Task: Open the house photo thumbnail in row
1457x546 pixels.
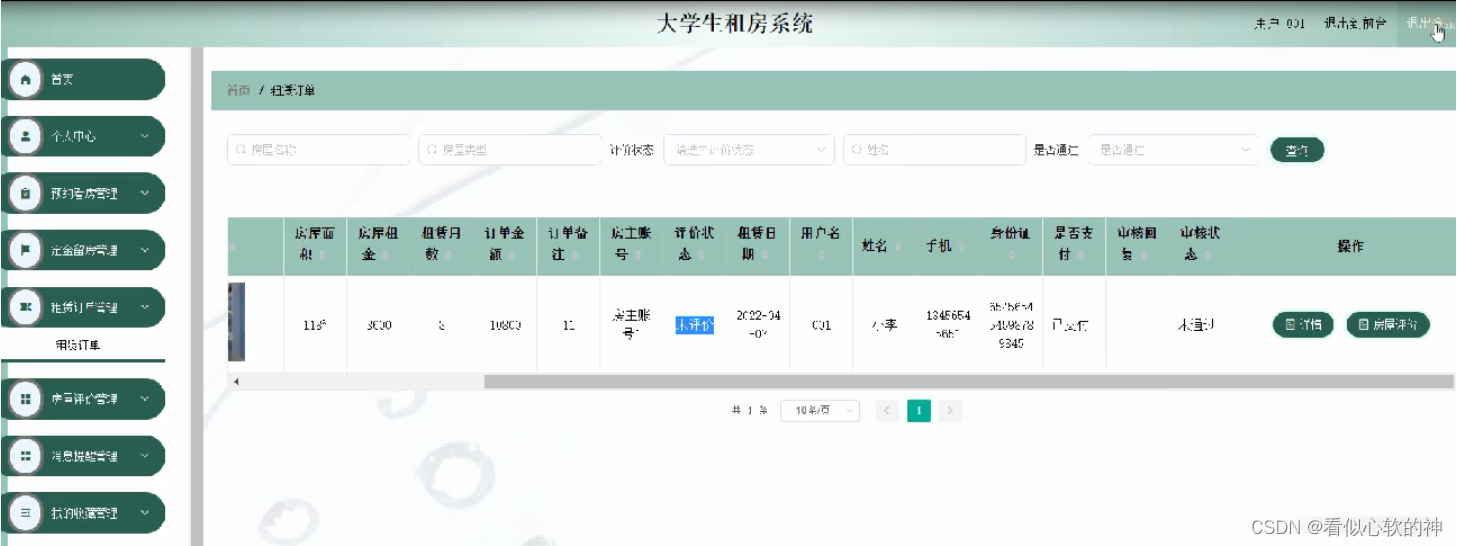Action: coord(236,322)
